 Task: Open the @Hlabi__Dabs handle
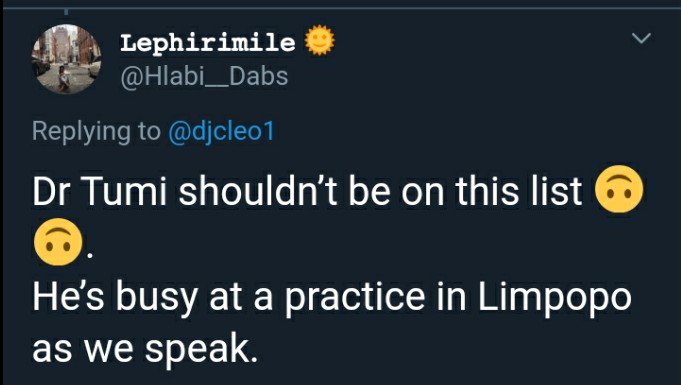(204, 76)
